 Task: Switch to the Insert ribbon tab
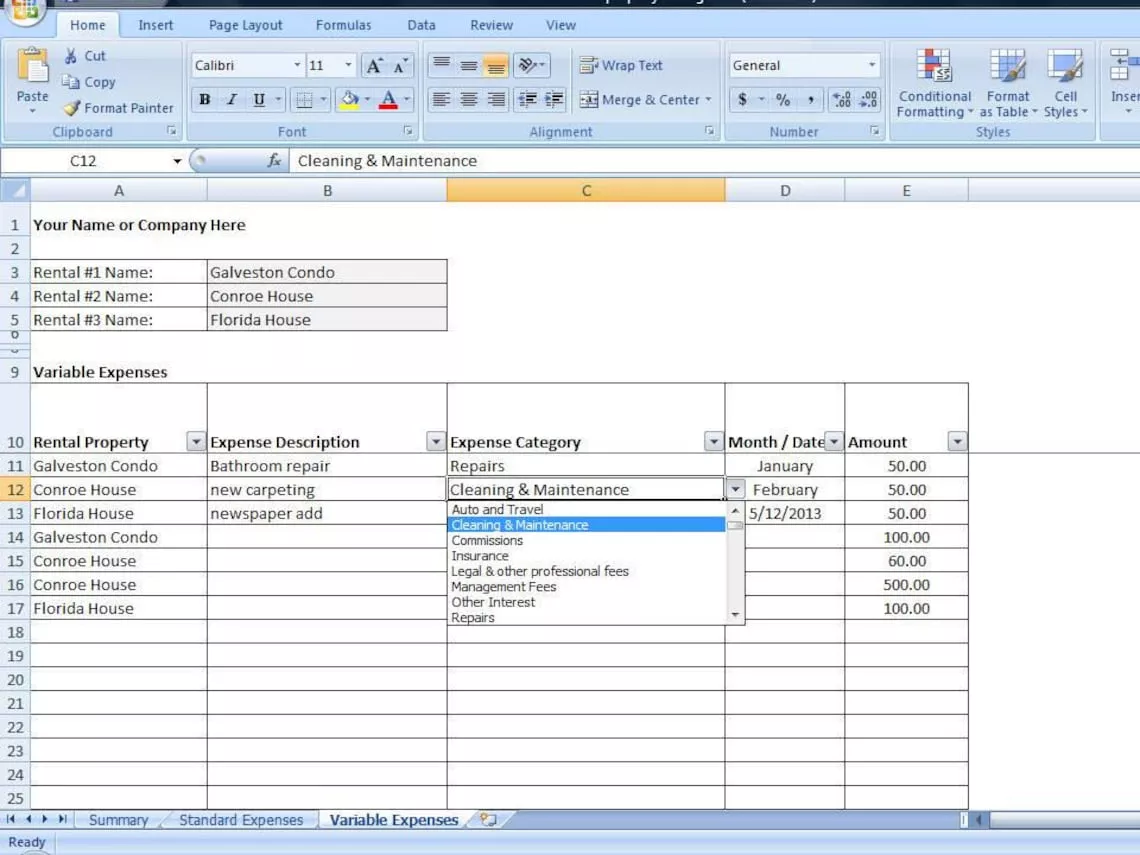tap(156, 25)
